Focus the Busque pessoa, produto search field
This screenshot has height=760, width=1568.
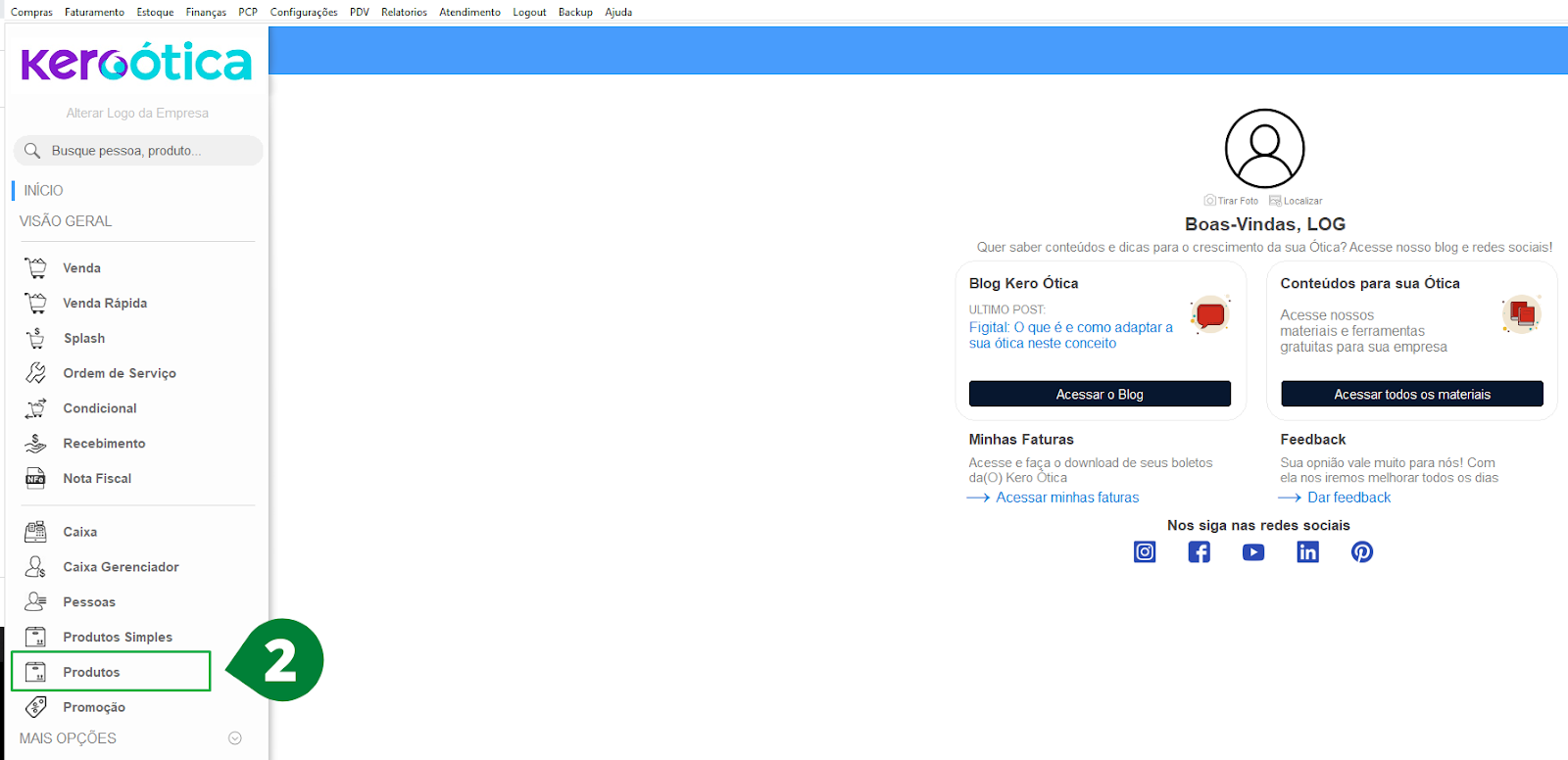(138, 151)
